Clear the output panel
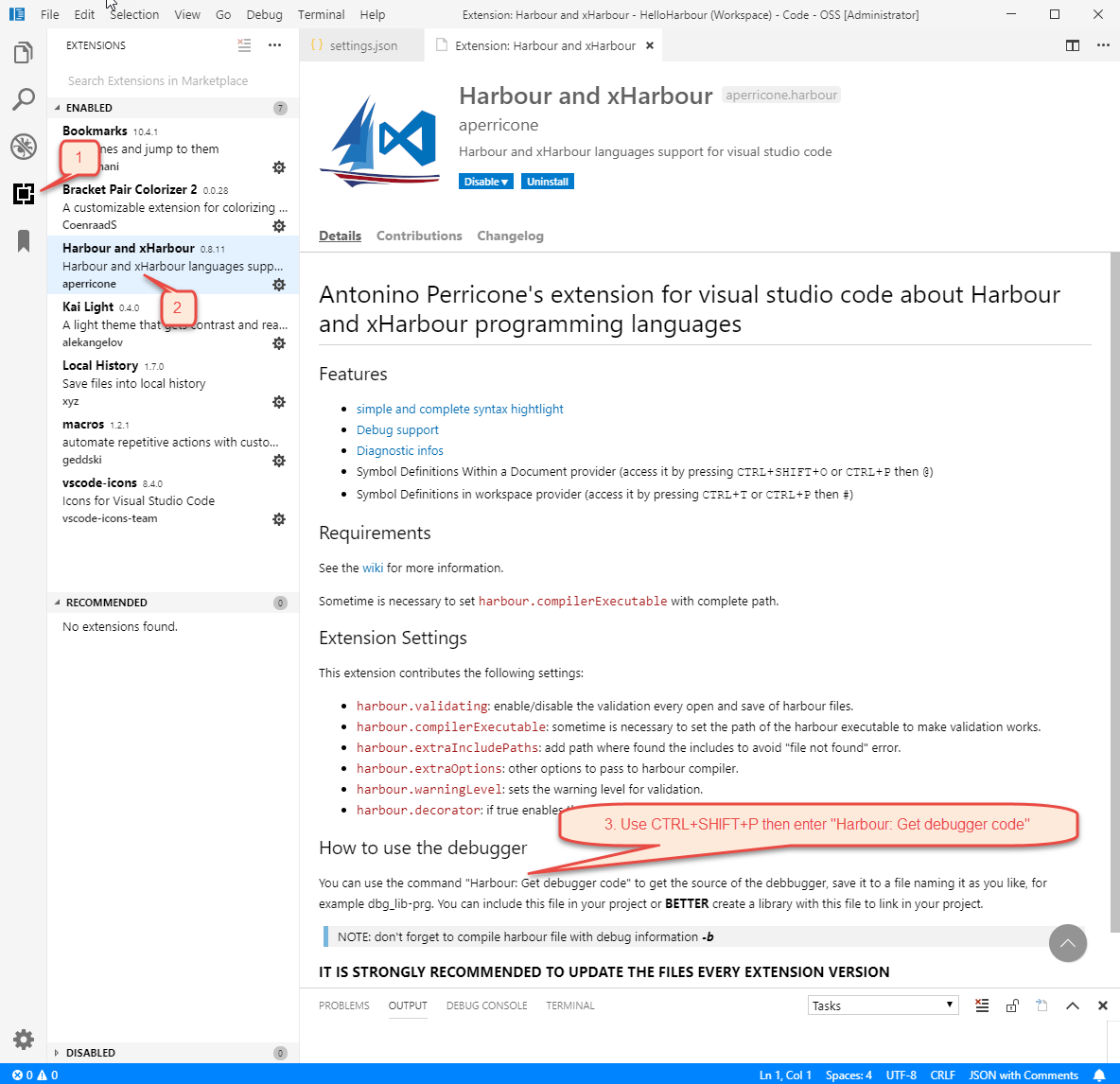This screenshot has height=1084, width=1120. pos(982,1005)
